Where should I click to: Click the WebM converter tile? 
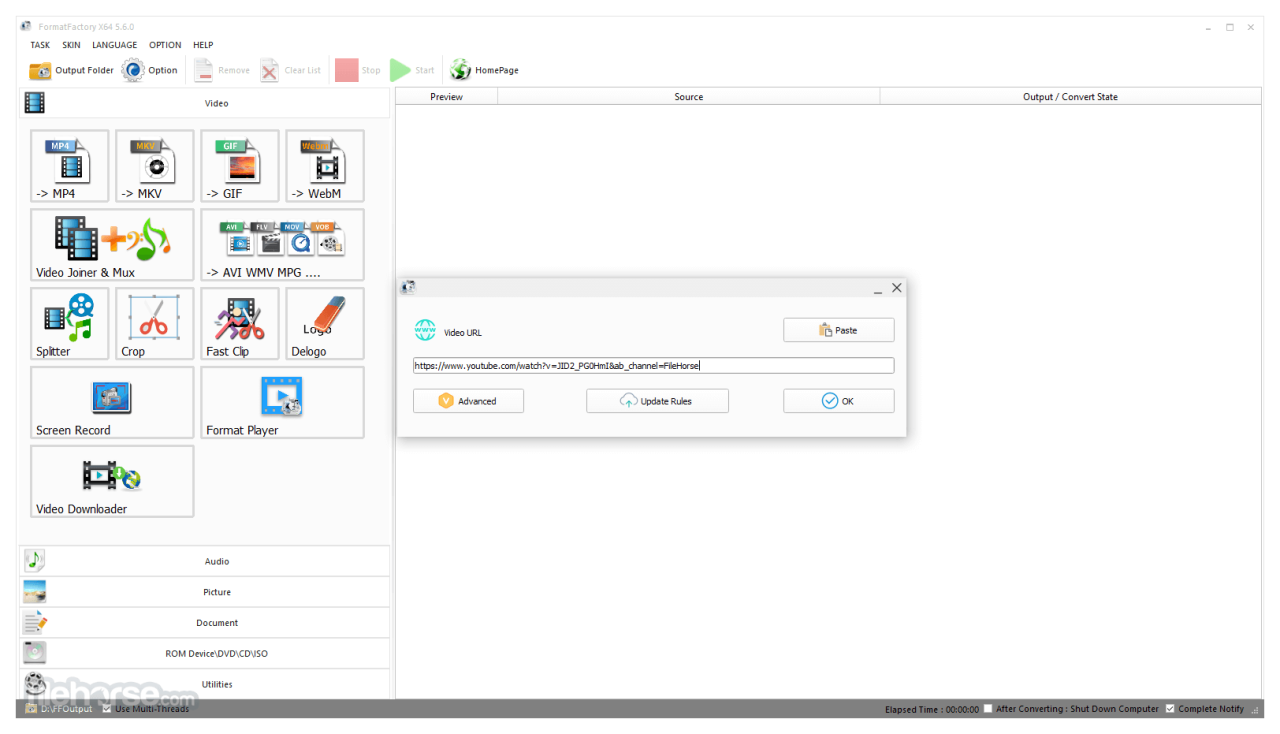point(324,165)
